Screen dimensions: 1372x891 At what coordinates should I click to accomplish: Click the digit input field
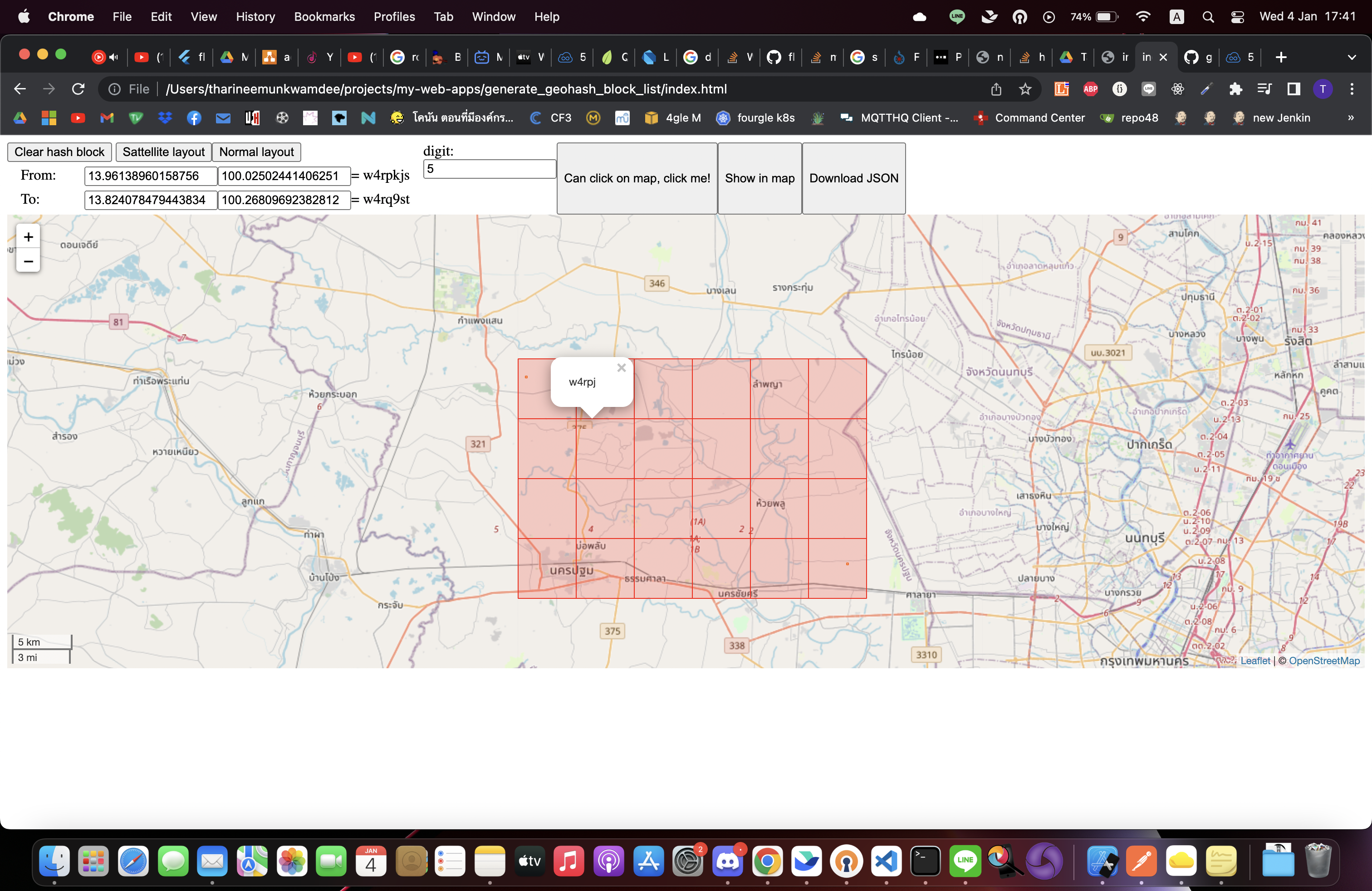489,169
